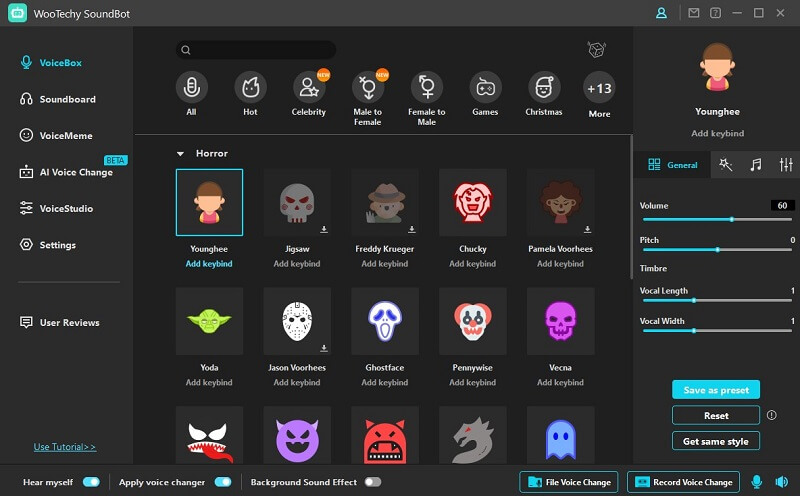Open the user account icon
This screenshot has width=800, height=496.
pyautogui.click(x=661, y=13)
